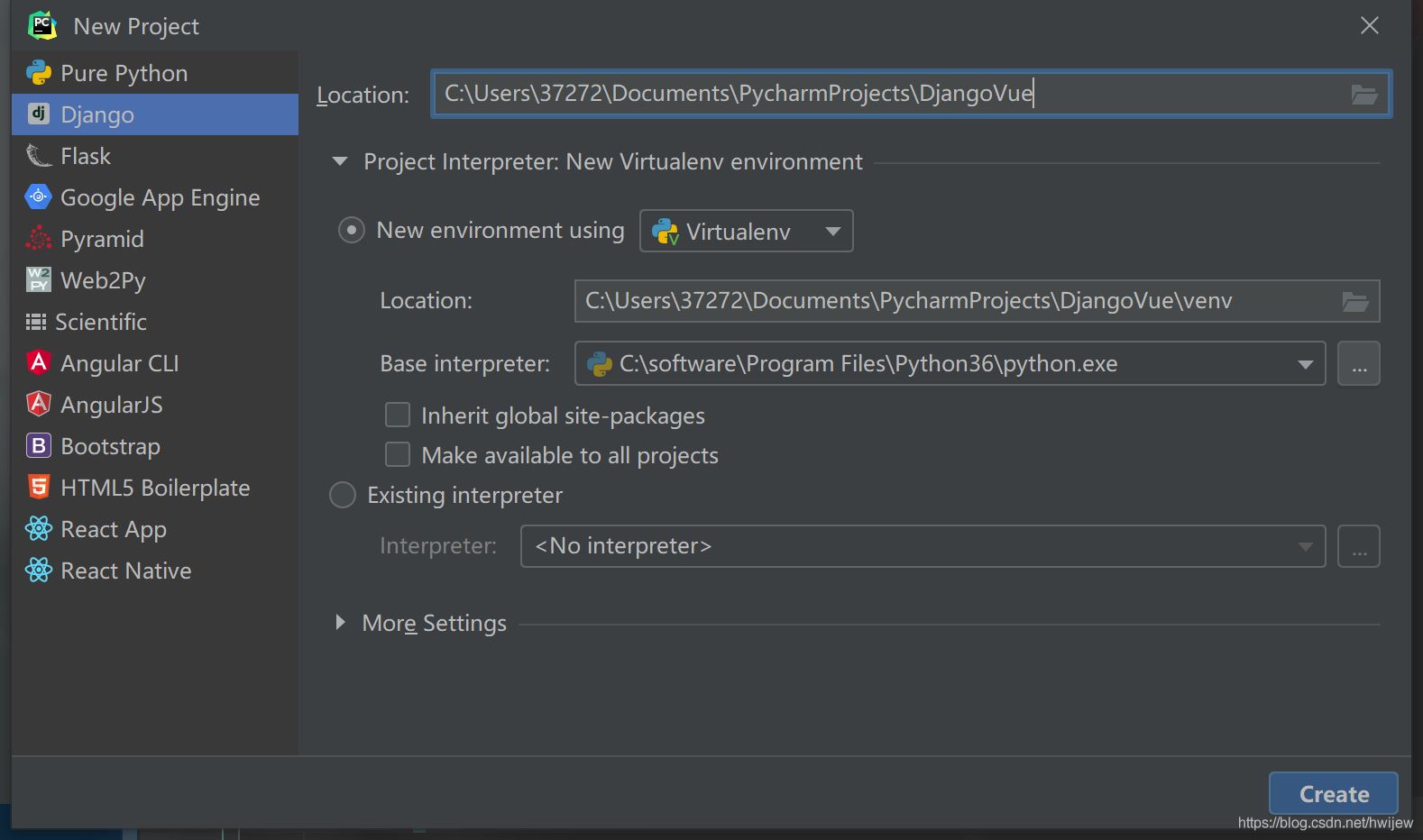Expand the More Settings section
The height and width of the screenshot is (840, 1423).
(340, 623)
